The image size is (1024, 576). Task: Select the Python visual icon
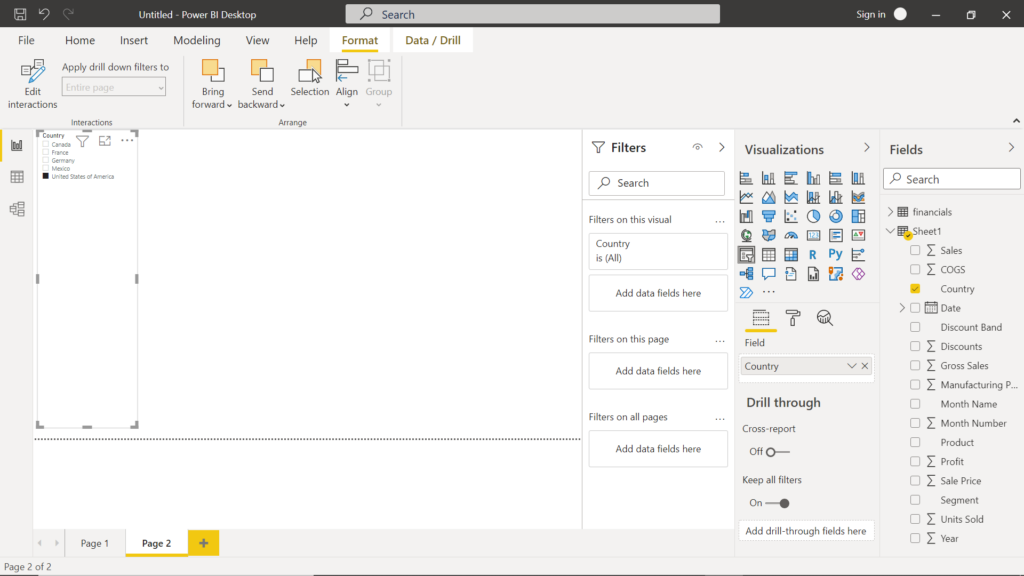point(836,254)
